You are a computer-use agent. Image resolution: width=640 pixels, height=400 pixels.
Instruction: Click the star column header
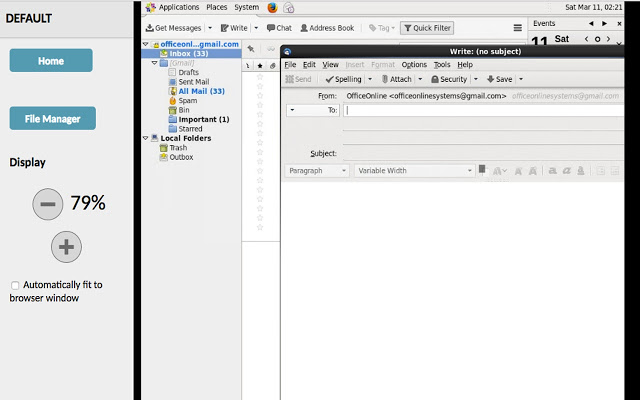click(260, 66)
